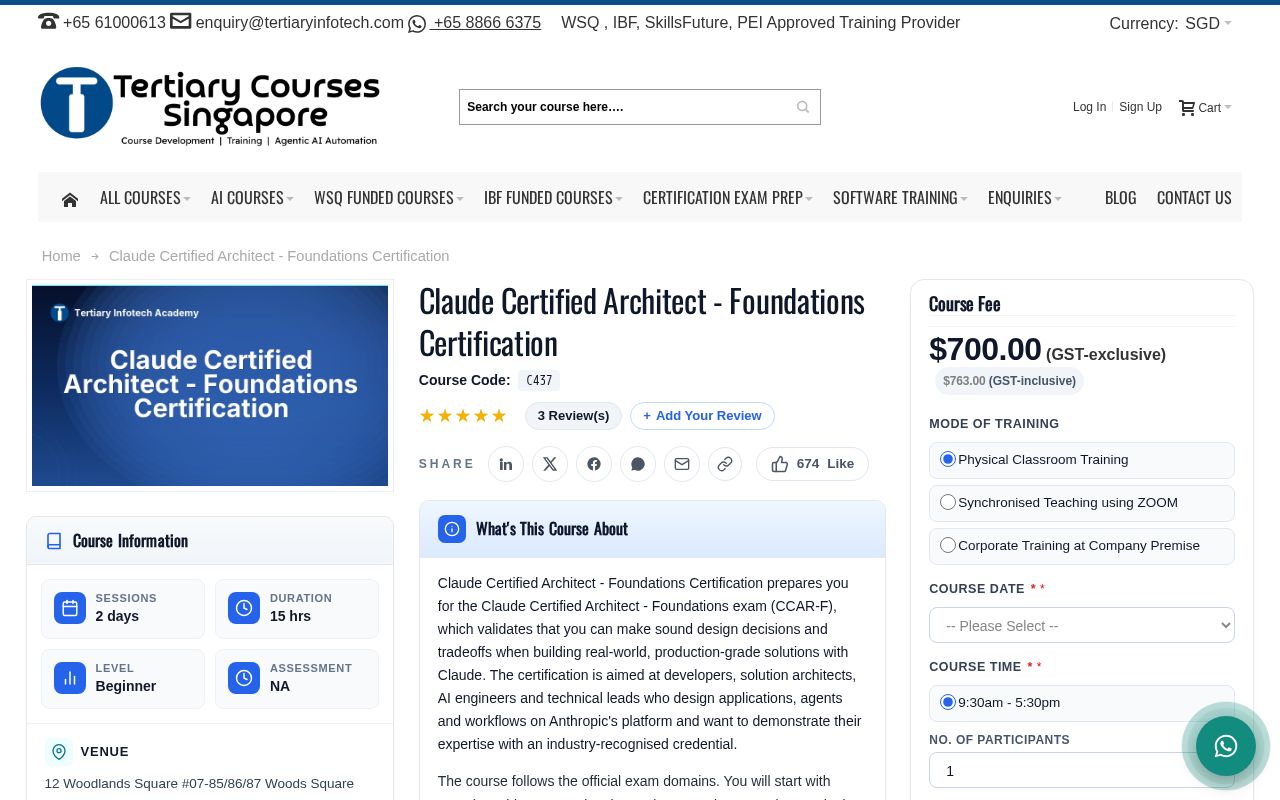Share course on X (Twitter)

(550, 464)
